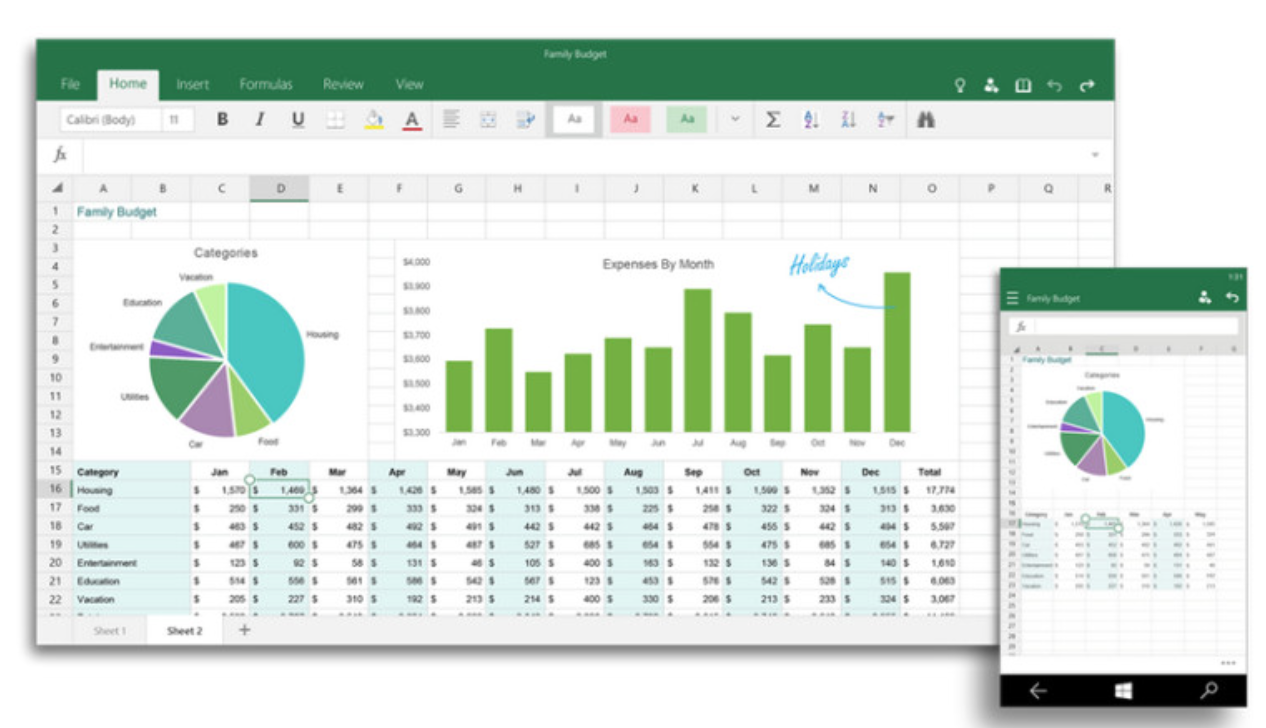Apply the red Aa cell style
The width and height of the screenshot is (1266, 728).
[x=631, y=120]
